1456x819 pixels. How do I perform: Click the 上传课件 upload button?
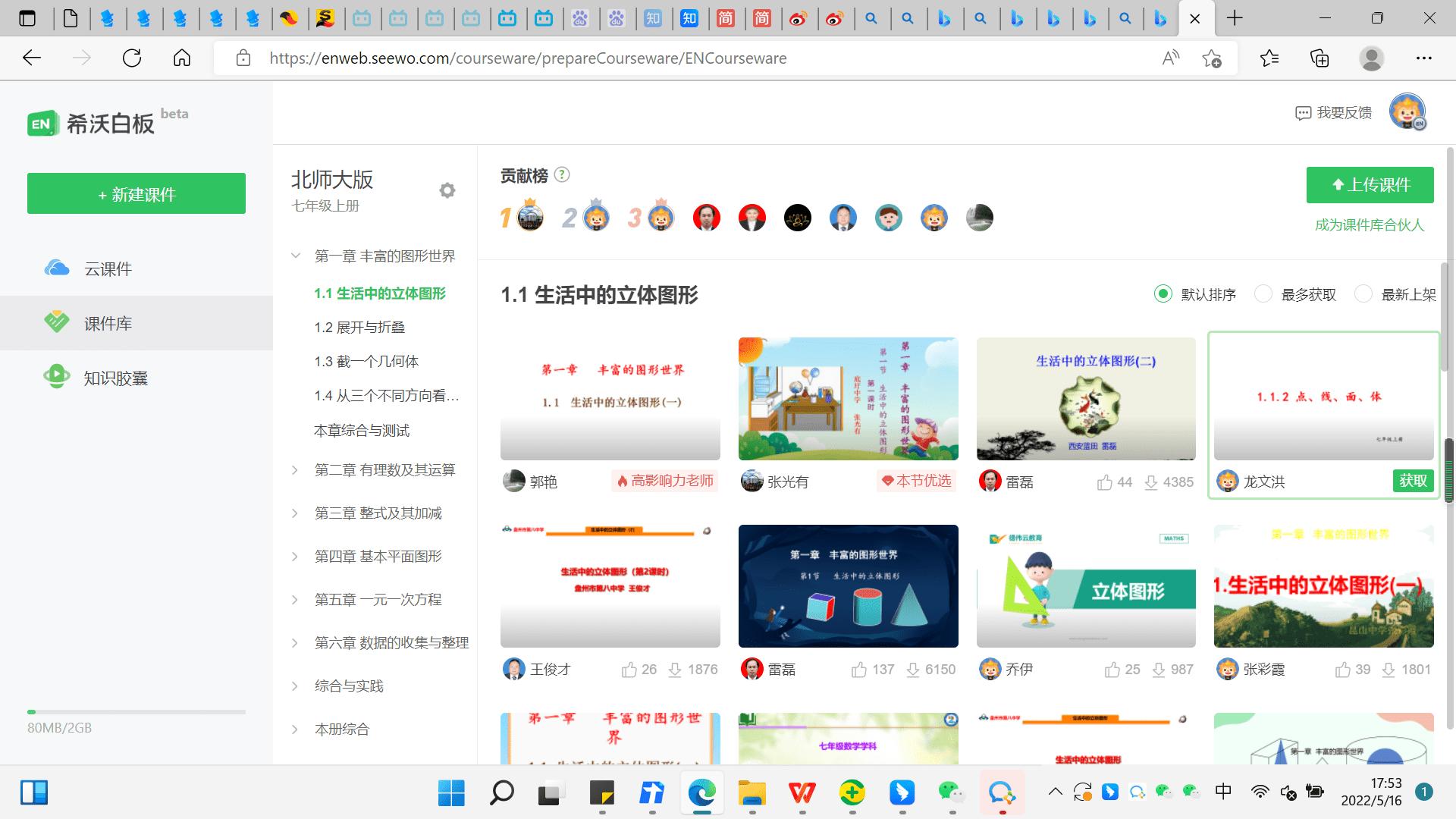coord(1370,184)
